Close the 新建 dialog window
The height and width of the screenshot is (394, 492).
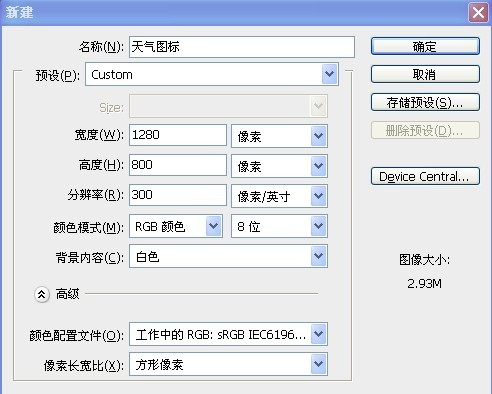(478, 13)
